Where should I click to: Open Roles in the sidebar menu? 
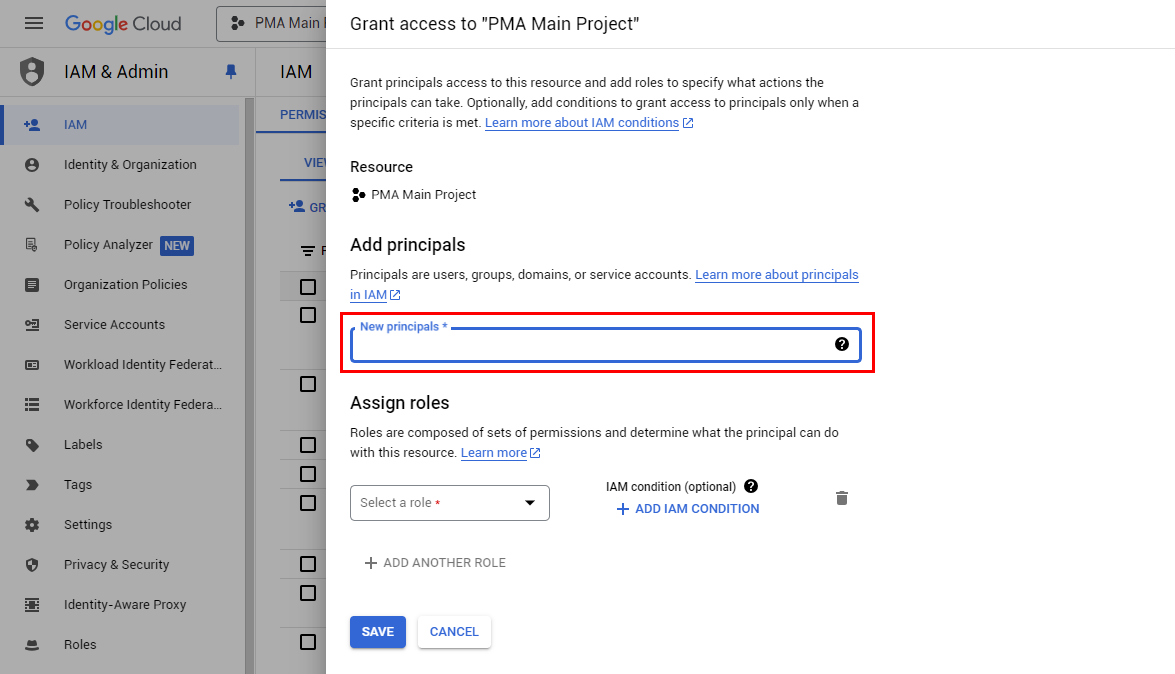coord(80,645)
